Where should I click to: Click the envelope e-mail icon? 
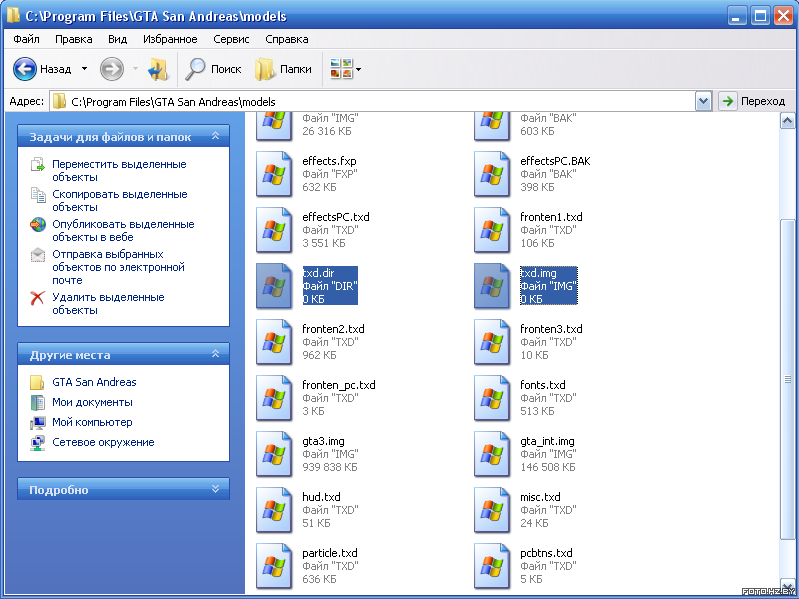[x=38, y=255]
